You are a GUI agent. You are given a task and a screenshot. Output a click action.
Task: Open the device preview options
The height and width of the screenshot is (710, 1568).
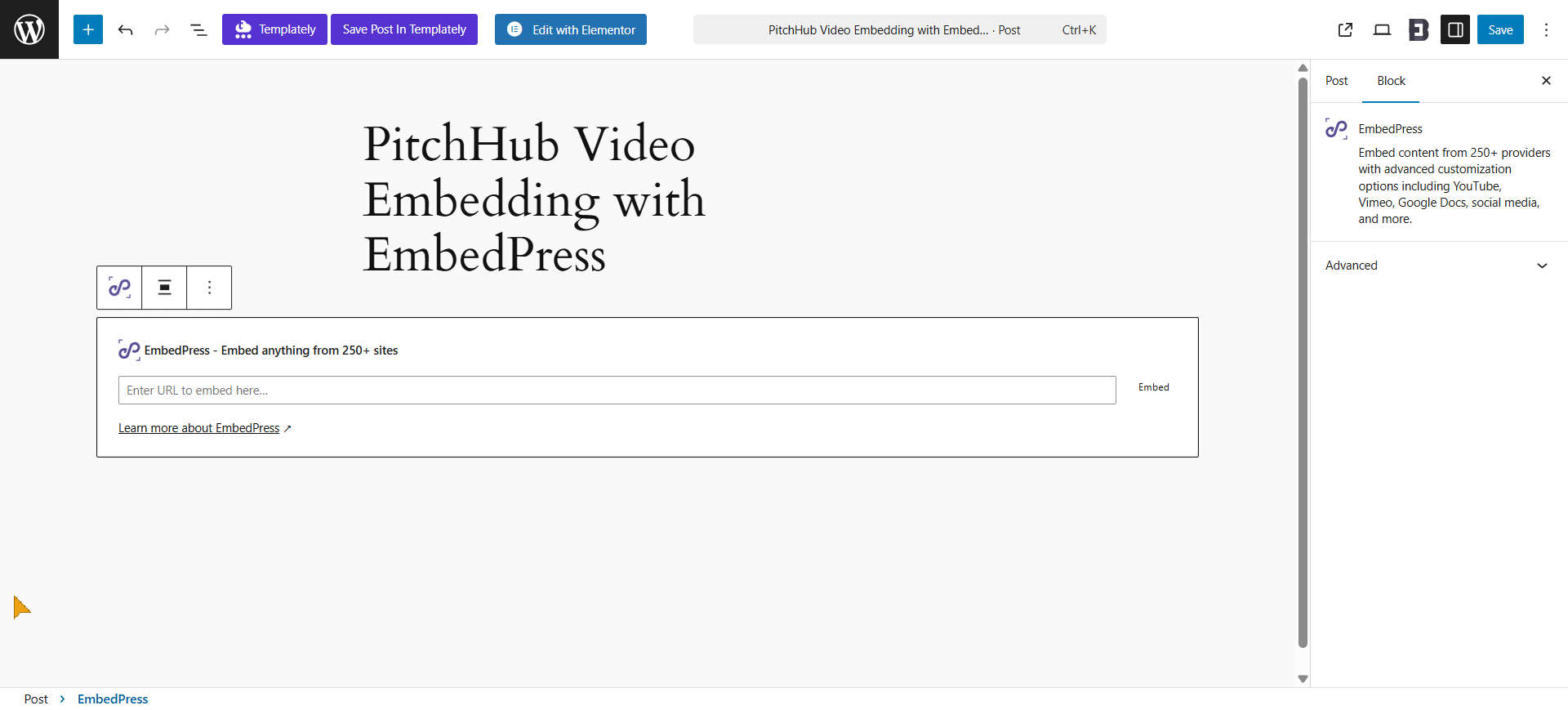1382,29
